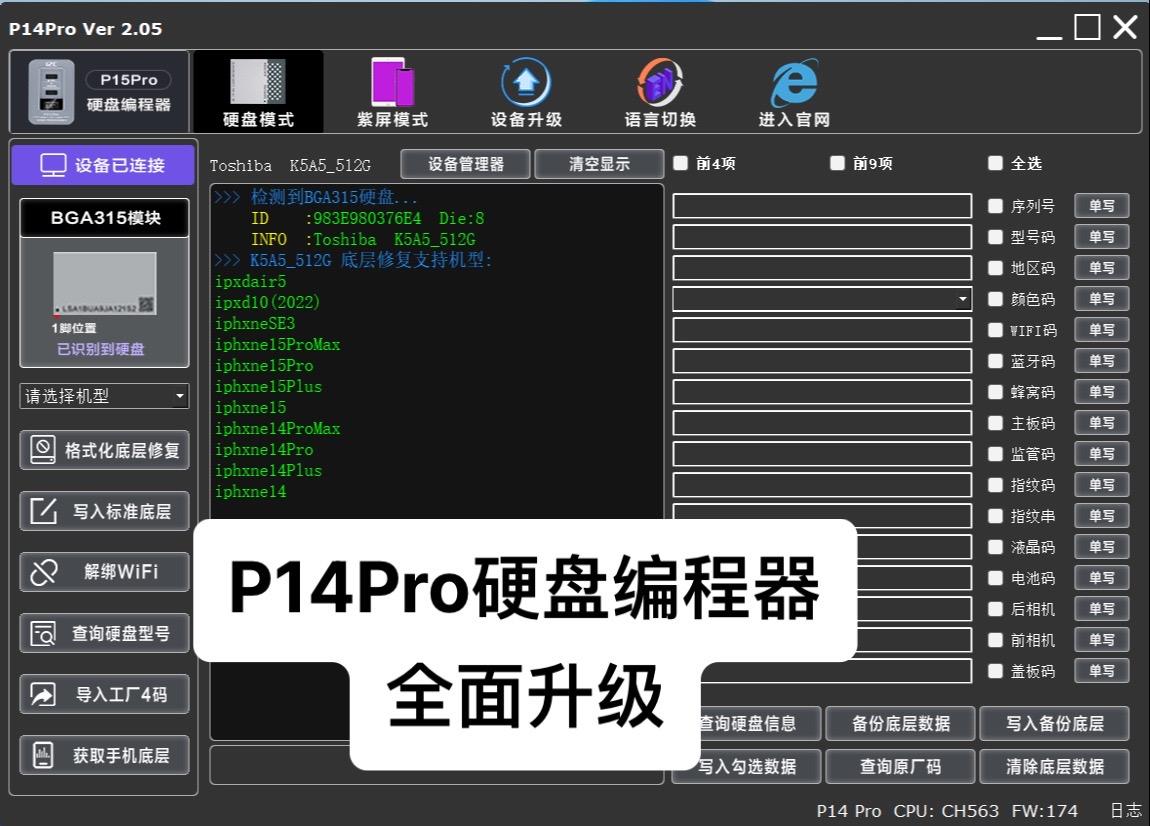The width and height of the screenshot is (1150, 826).
Task: Open 进入官网 official website icon
Action: 794,82
